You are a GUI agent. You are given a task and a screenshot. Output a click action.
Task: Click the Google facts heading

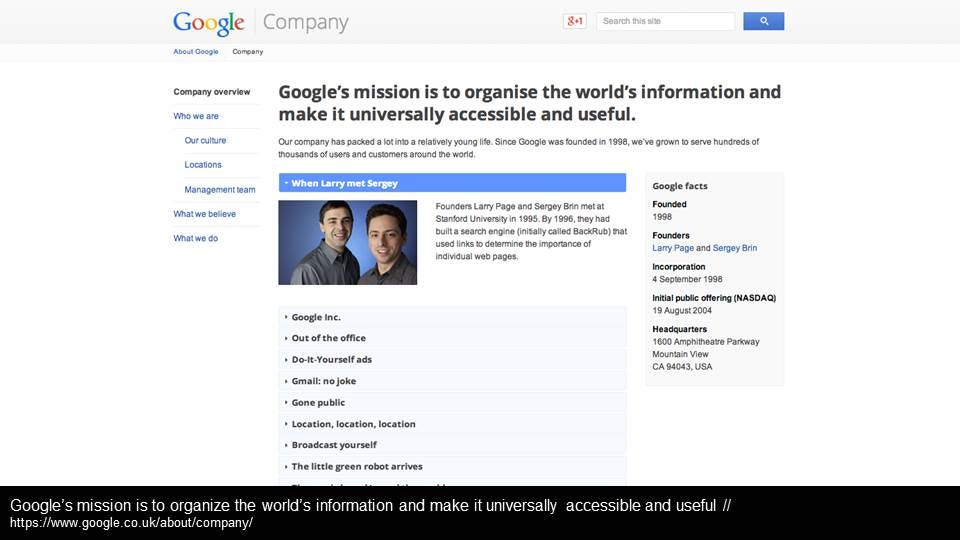(680, 186)
